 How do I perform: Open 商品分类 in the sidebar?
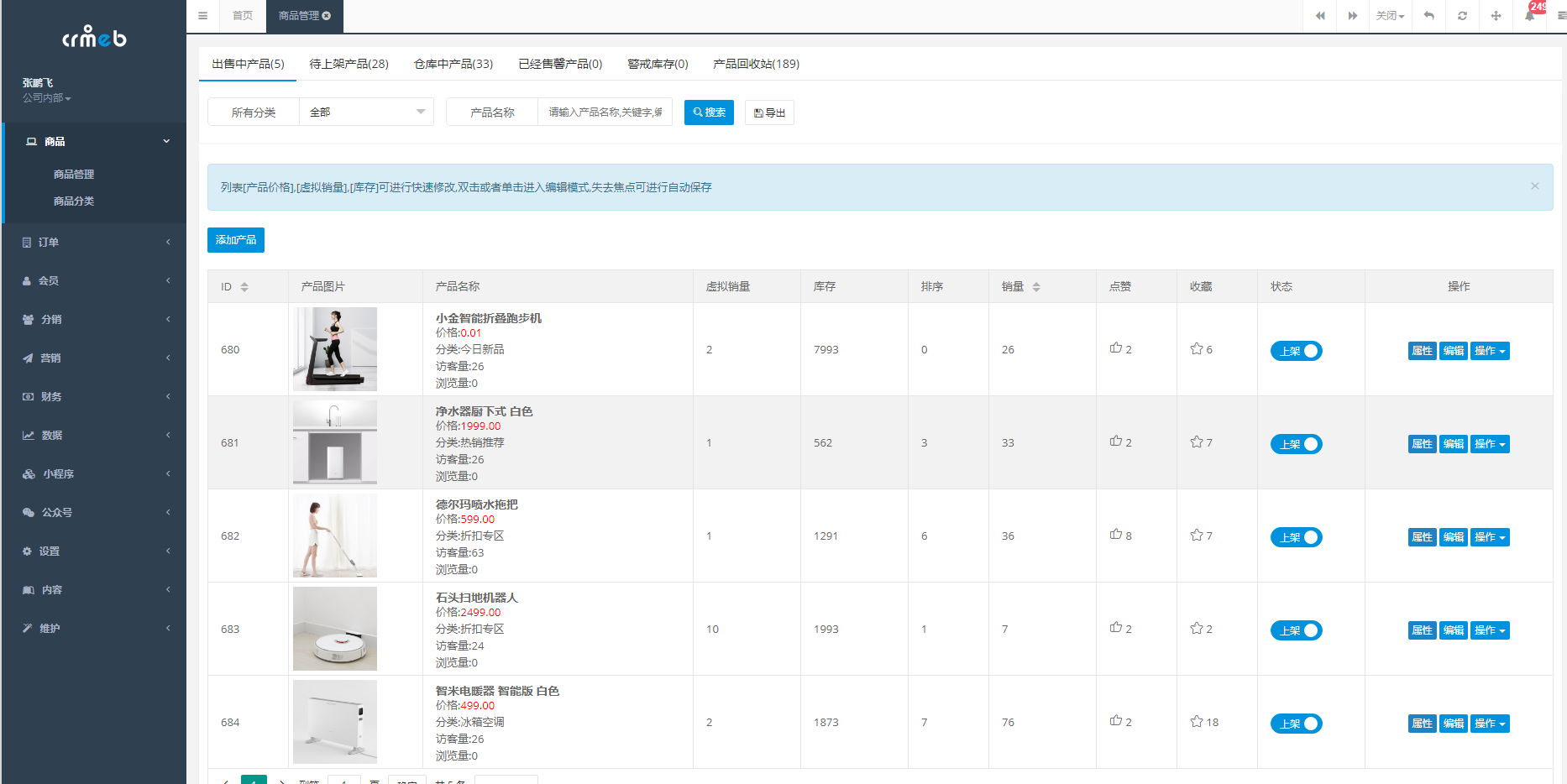74,201
